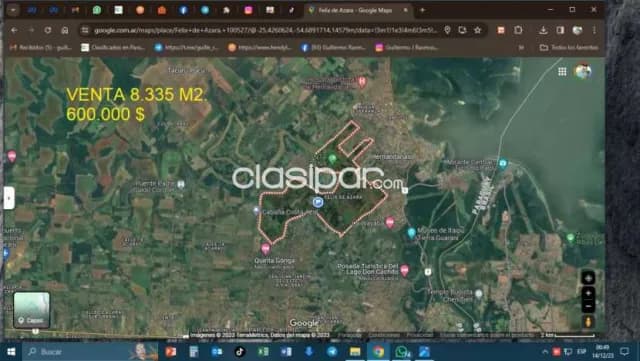Open Chrome downloads

pyautogui.click(x=543, y=30)
